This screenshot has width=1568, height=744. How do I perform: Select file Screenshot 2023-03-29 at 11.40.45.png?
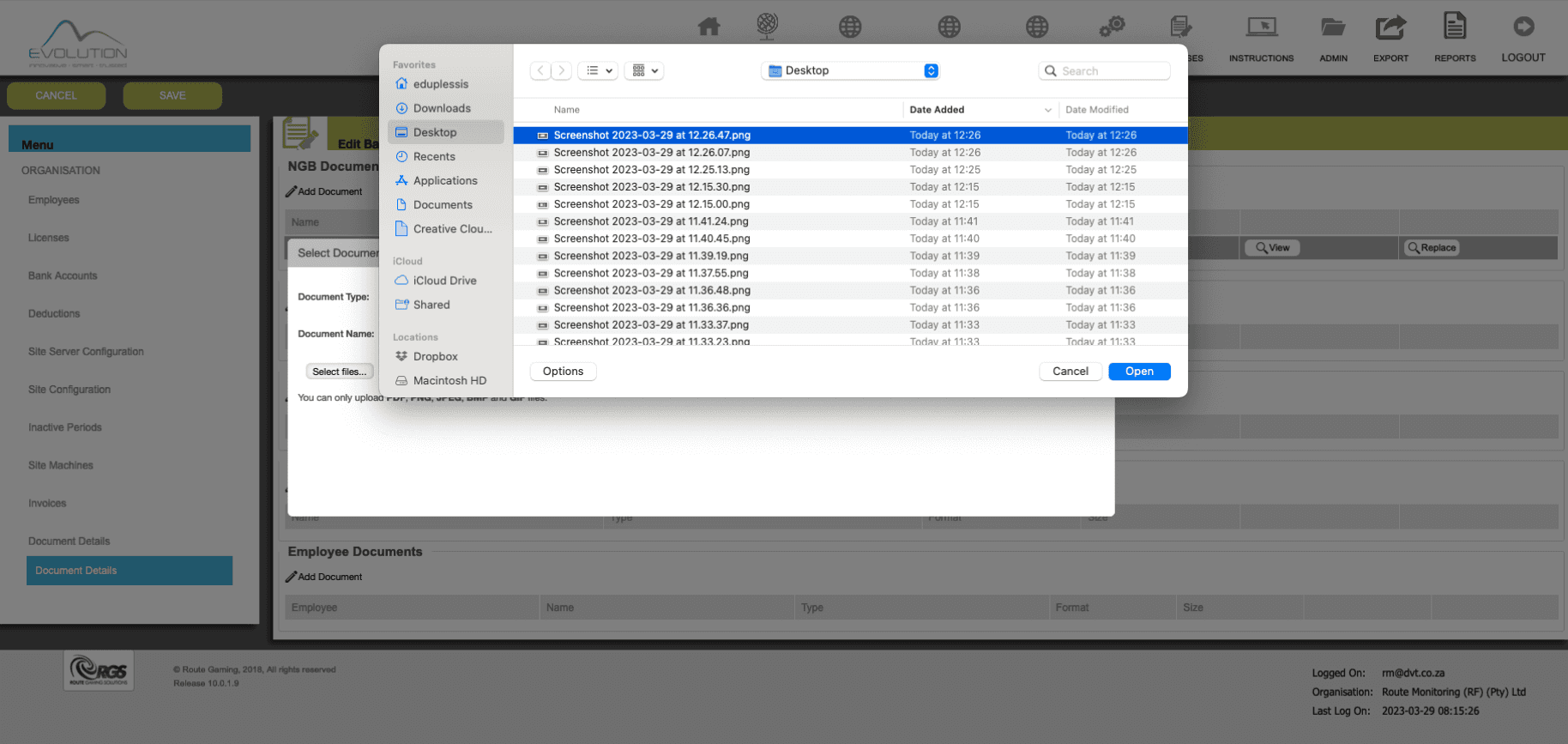pyautogui.click(x=850, y=239)
